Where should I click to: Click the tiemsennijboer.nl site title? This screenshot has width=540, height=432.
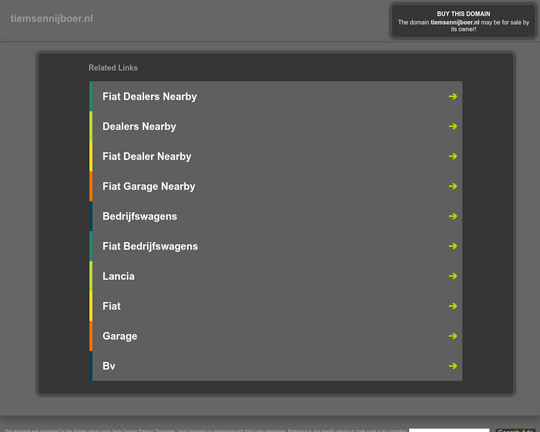52,19
